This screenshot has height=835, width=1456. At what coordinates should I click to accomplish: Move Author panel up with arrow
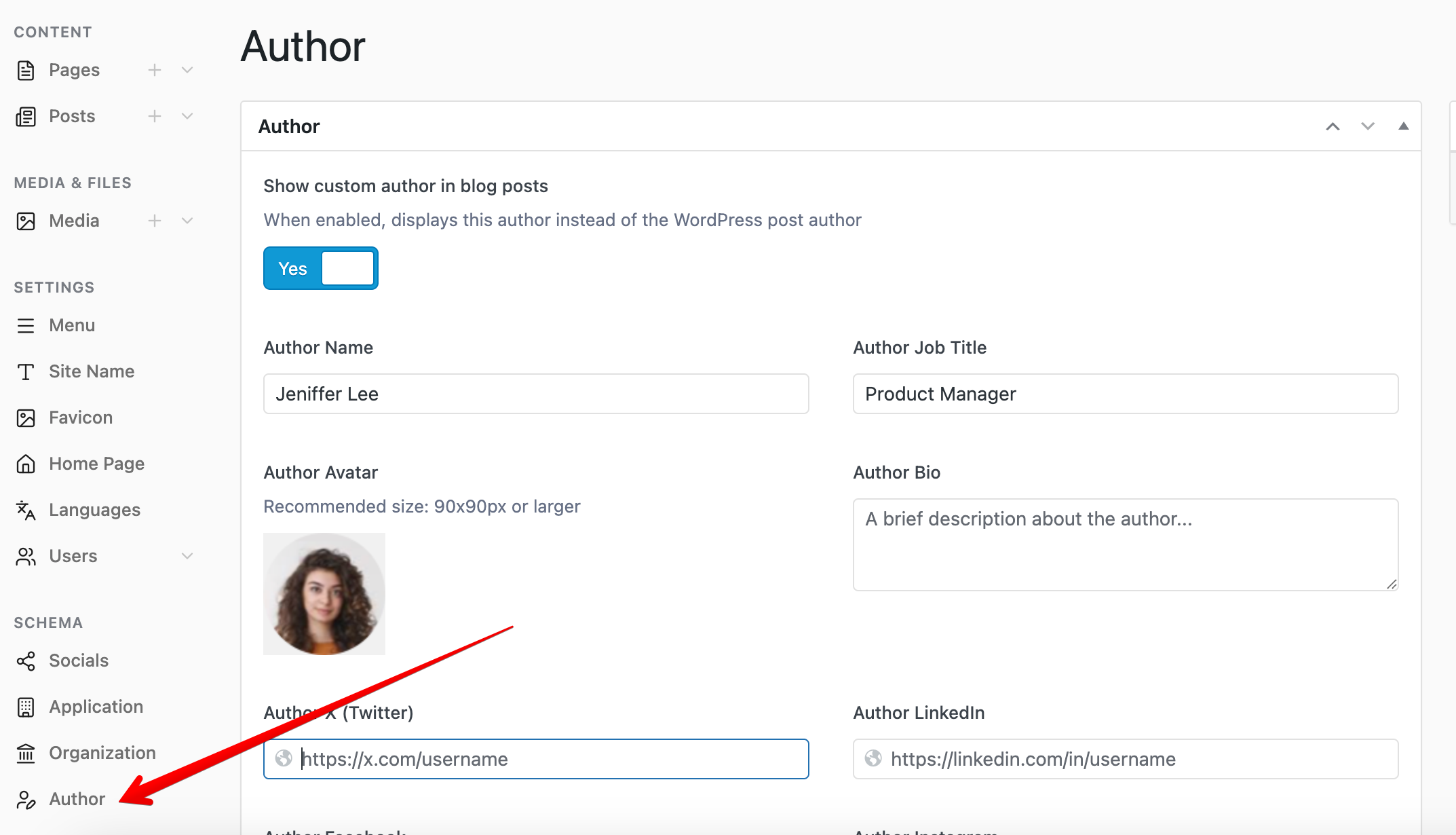click(x=1333, y=126)
